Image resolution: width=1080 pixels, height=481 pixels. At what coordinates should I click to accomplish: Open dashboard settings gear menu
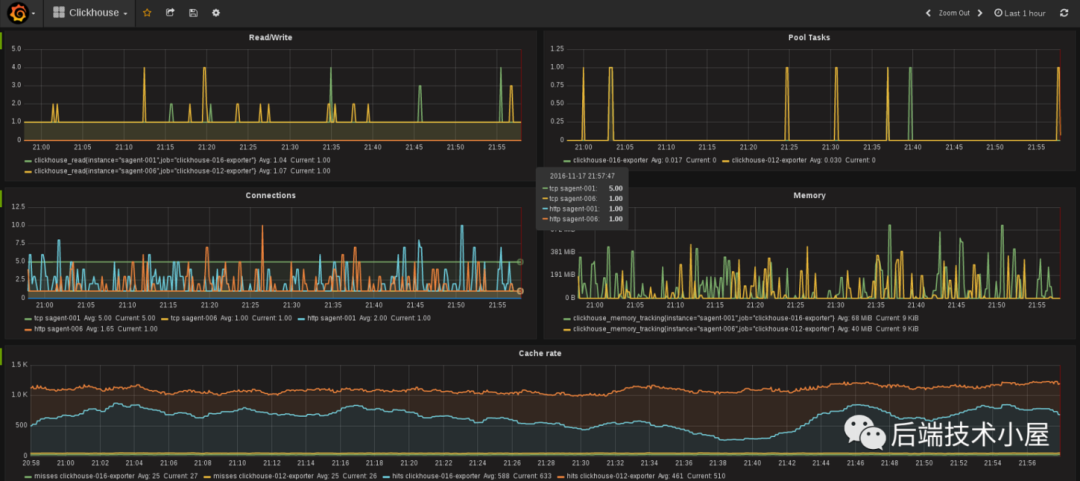pos(216,13)
